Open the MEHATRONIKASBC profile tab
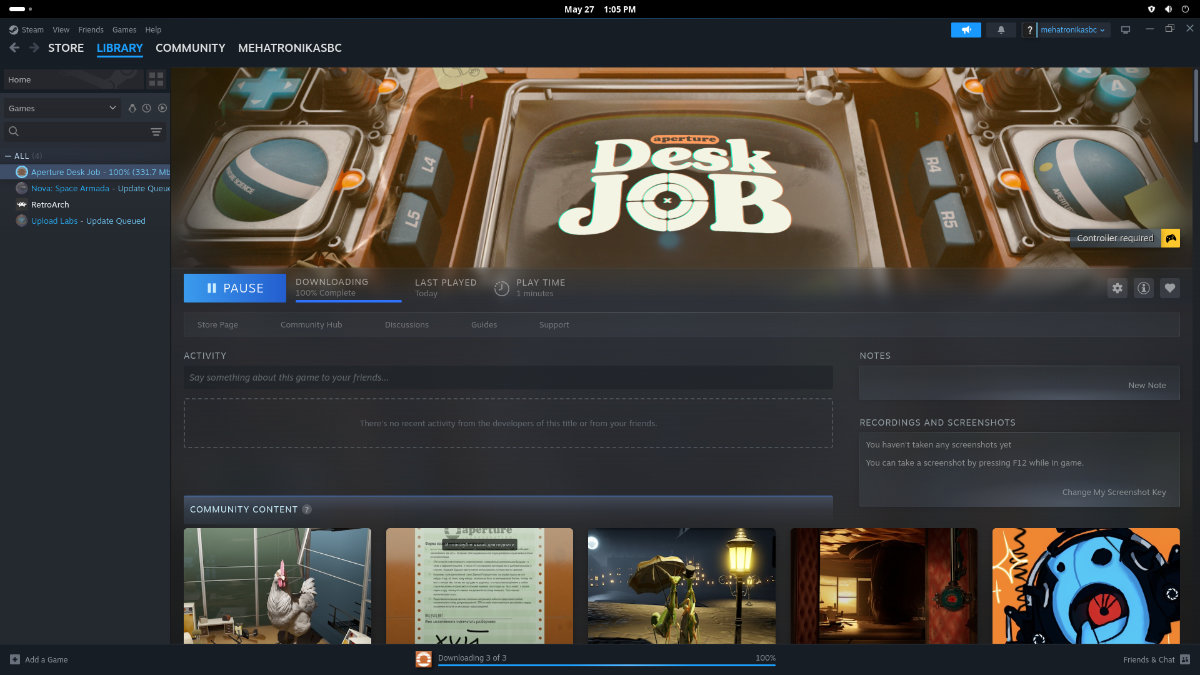Screen dimensions: 1200x675 click(290, 48)
